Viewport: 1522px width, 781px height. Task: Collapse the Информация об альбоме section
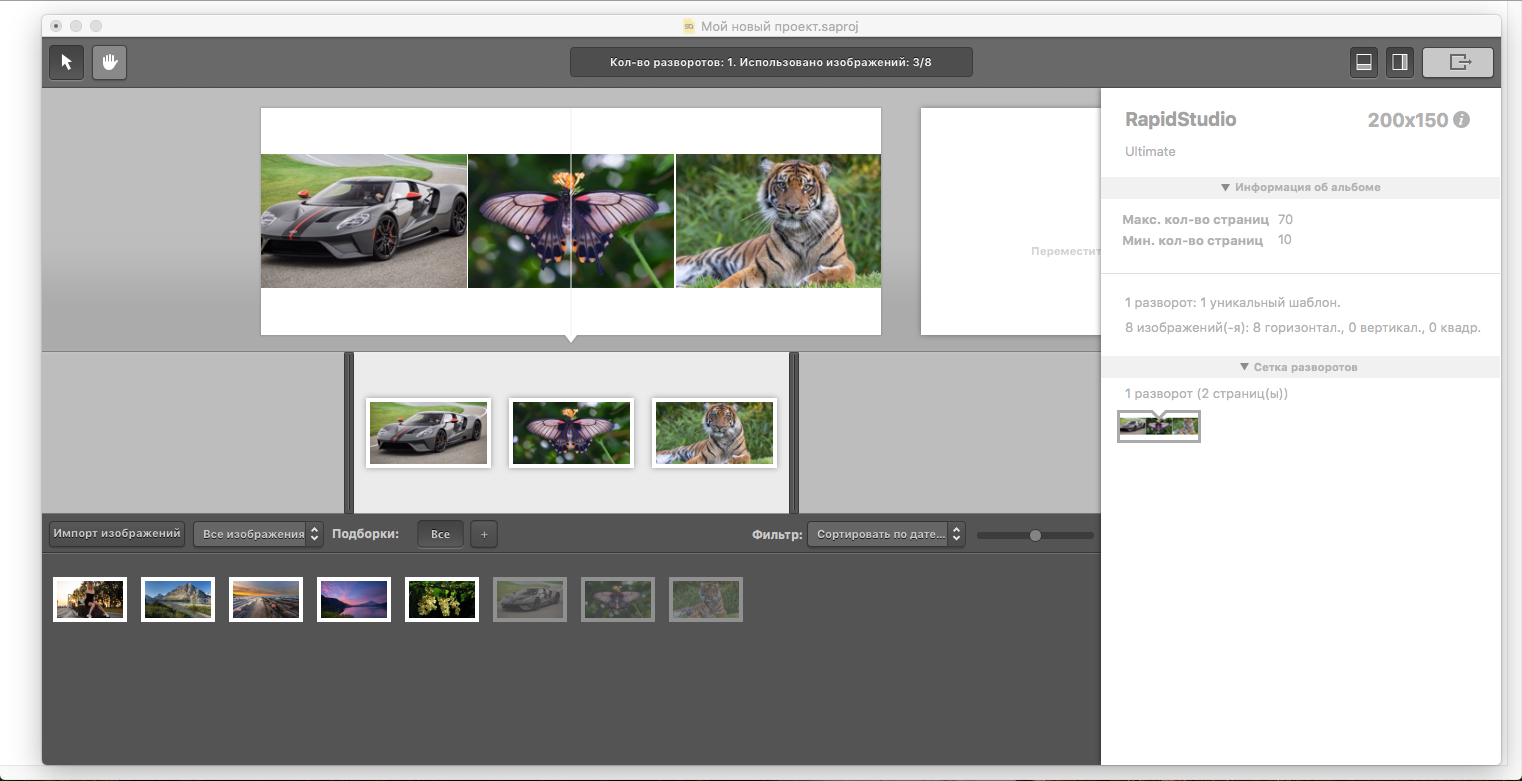click(x=1300, y=187)
